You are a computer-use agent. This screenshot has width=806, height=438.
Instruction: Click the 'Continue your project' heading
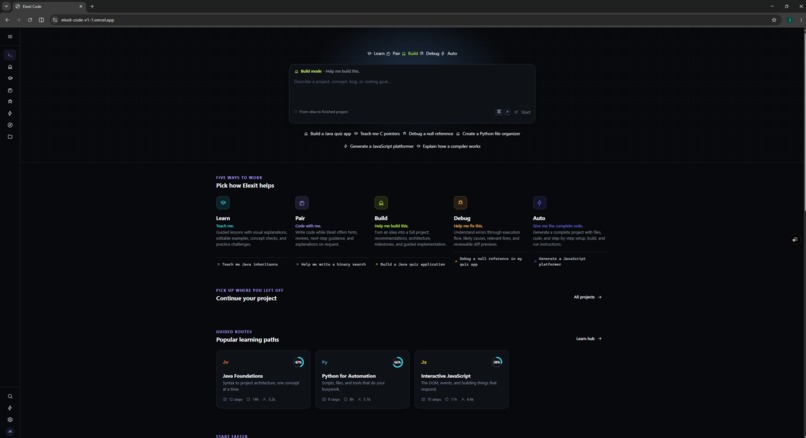246,298
